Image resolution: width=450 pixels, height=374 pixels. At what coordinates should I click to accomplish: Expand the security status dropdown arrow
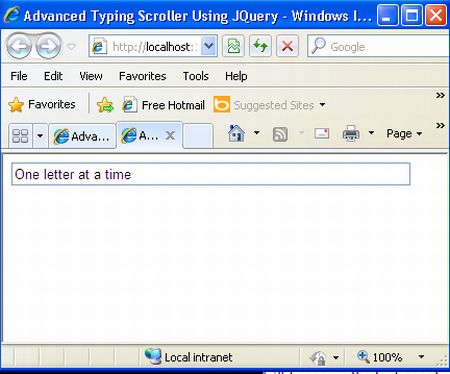click(x=336, y=358)
